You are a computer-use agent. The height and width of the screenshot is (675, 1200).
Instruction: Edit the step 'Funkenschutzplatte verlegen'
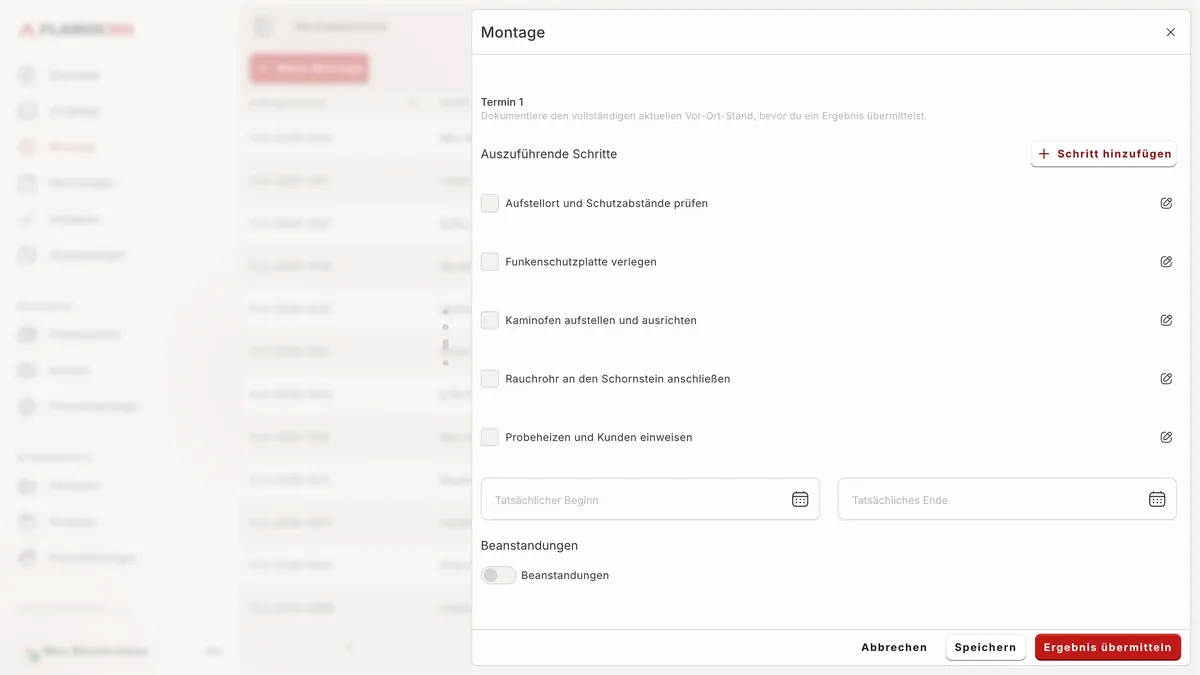click(x=1166, y=262)
